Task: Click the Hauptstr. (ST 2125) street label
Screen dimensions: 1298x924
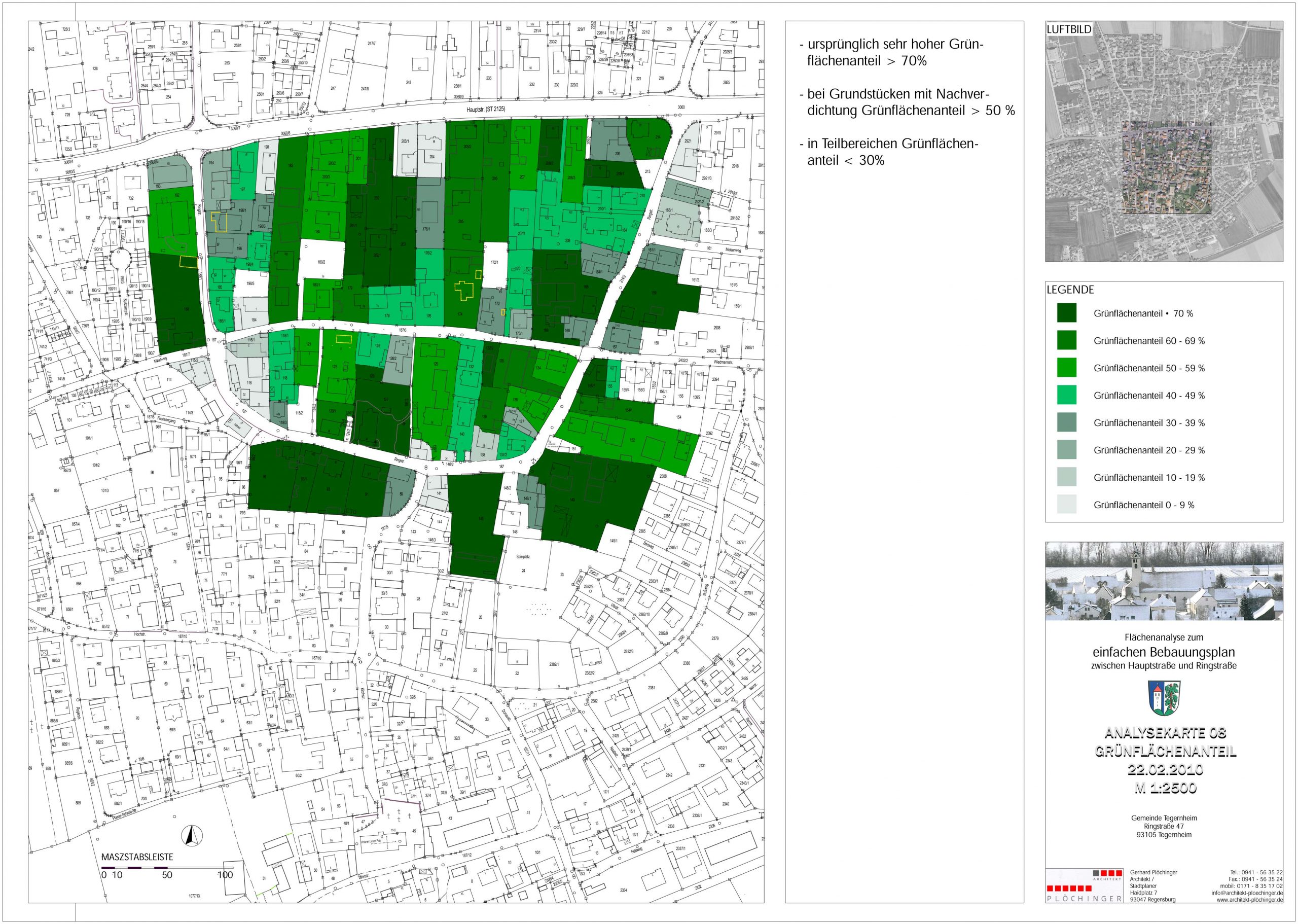Action: coord(485,109)
